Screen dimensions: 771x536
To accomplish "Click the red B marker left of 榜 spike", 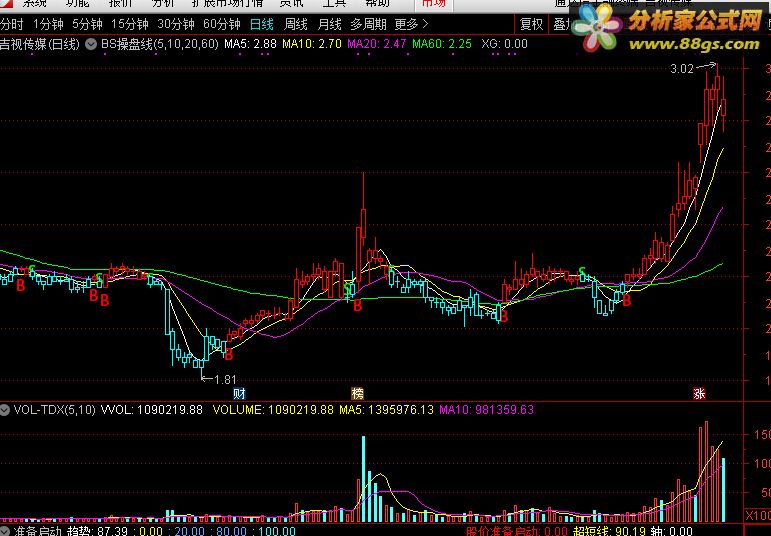I will coord(357,306).
